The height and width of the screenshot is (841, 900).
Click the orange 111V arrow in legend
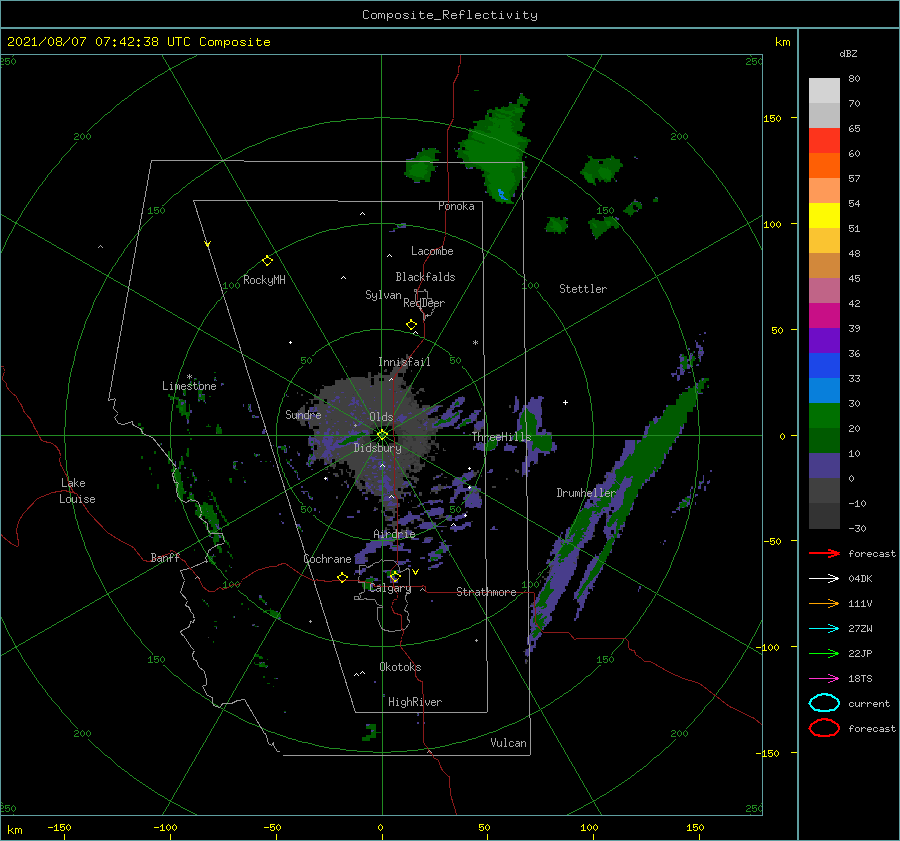pyautogui.click(x=824, y=603)
